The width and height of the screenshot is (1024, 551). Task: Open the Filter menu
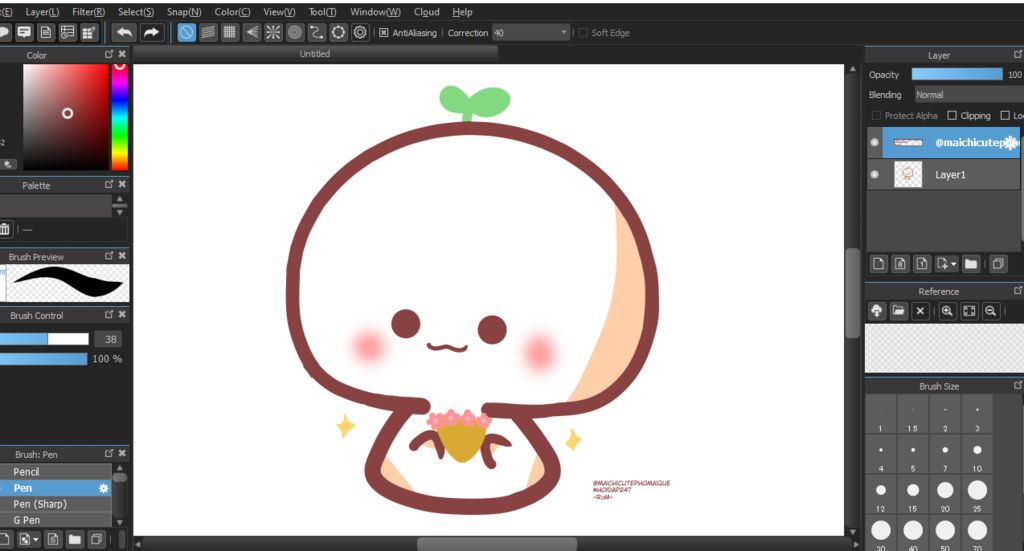pyautogui.click(x=88, y=12)
